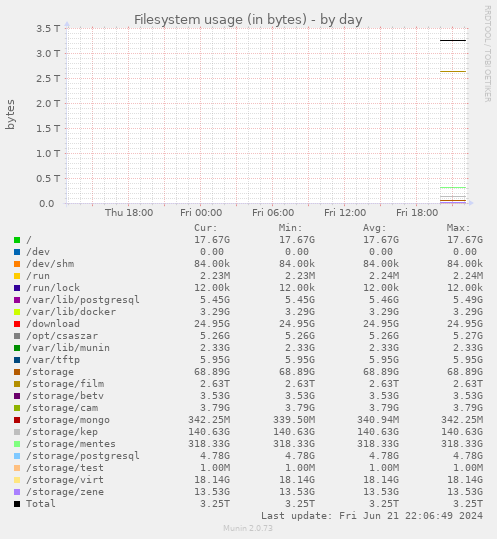Screen dimensions: 497x539
Task: Click the 5.27G max value for /opt/csaszar
Action: (x=468, y=336)
